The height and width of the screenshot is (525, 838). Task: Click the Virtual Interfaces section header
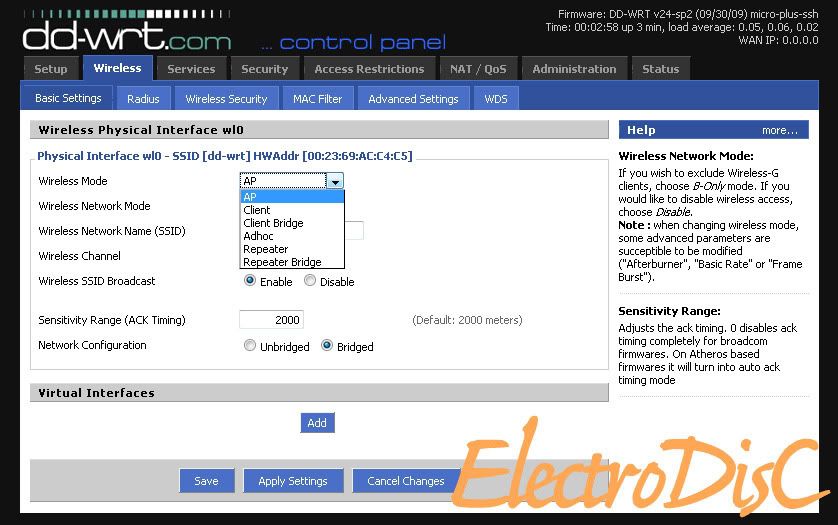(x=319, y=393)
